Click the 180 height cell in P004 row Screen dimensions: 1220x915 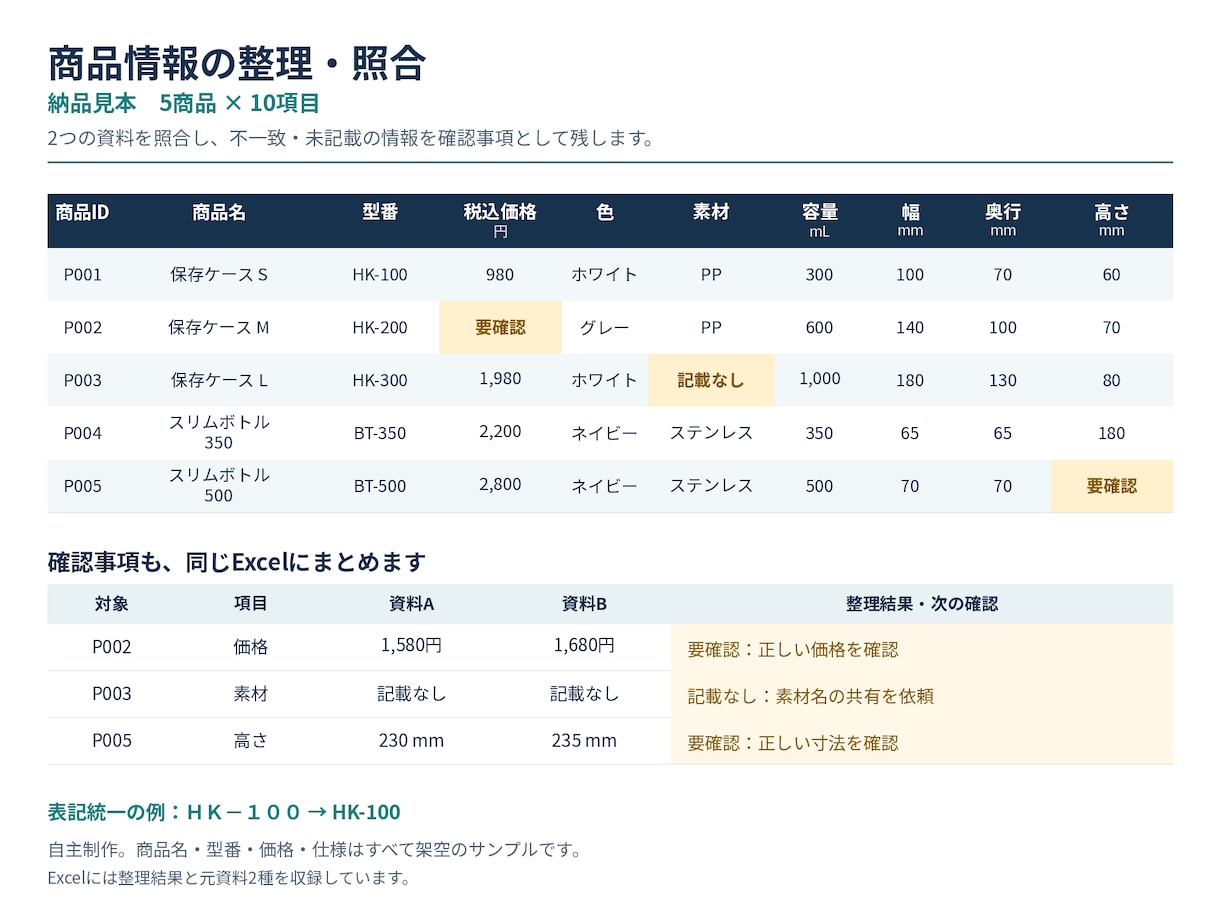[1111, 434]
